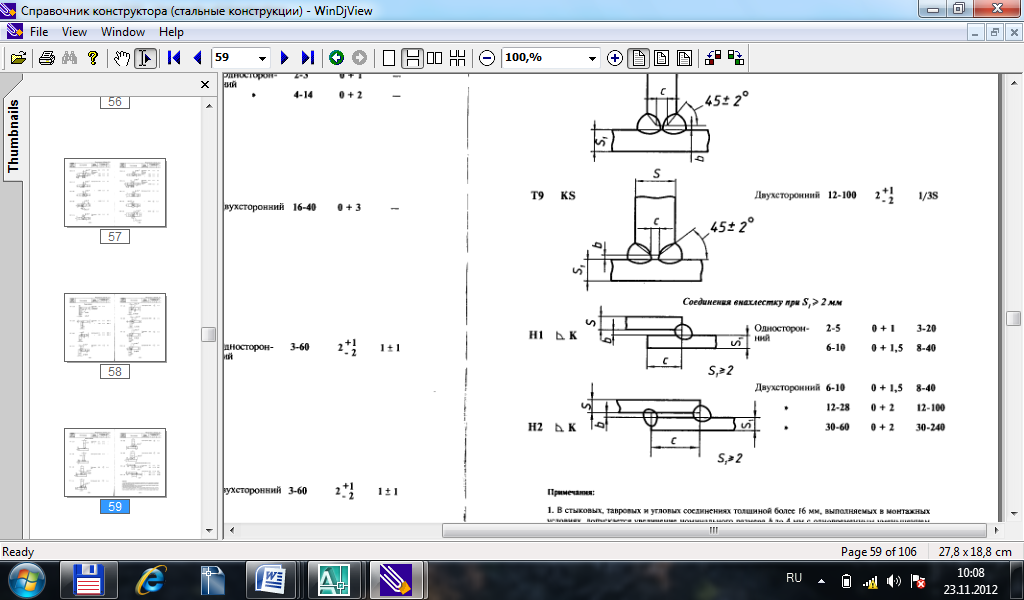
Task: Click the WinDjView document icon in menu bar
Action: point(13,31)
